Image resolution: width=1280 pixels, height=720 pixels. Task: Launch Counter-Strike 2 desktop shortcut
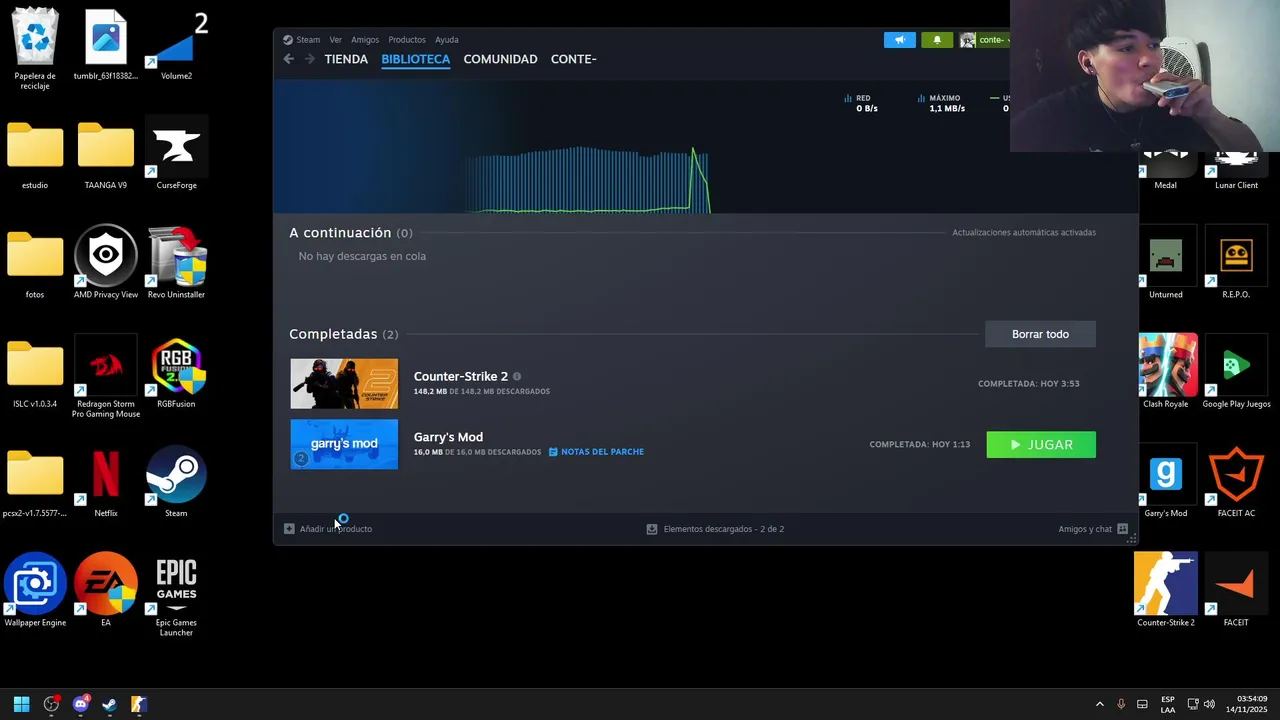pyautogui.click(x=1165, y=590)
